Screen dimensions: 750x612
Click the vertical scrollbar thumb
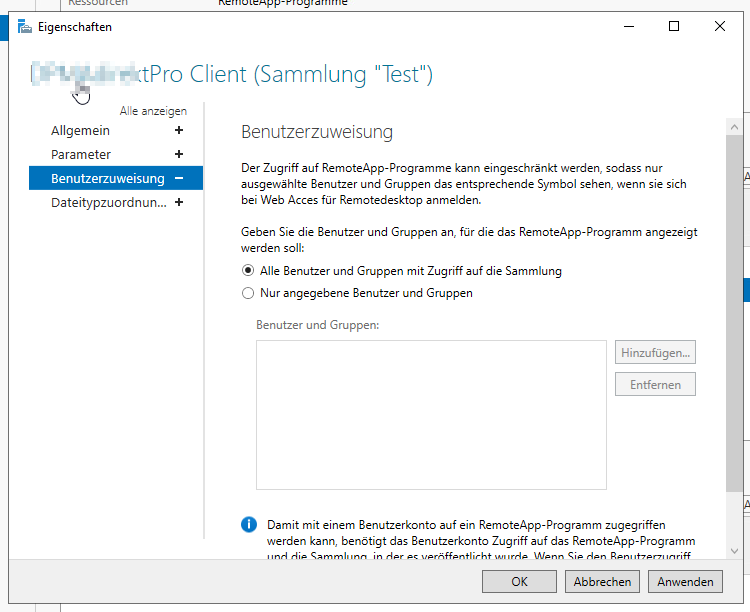[734, 313]
